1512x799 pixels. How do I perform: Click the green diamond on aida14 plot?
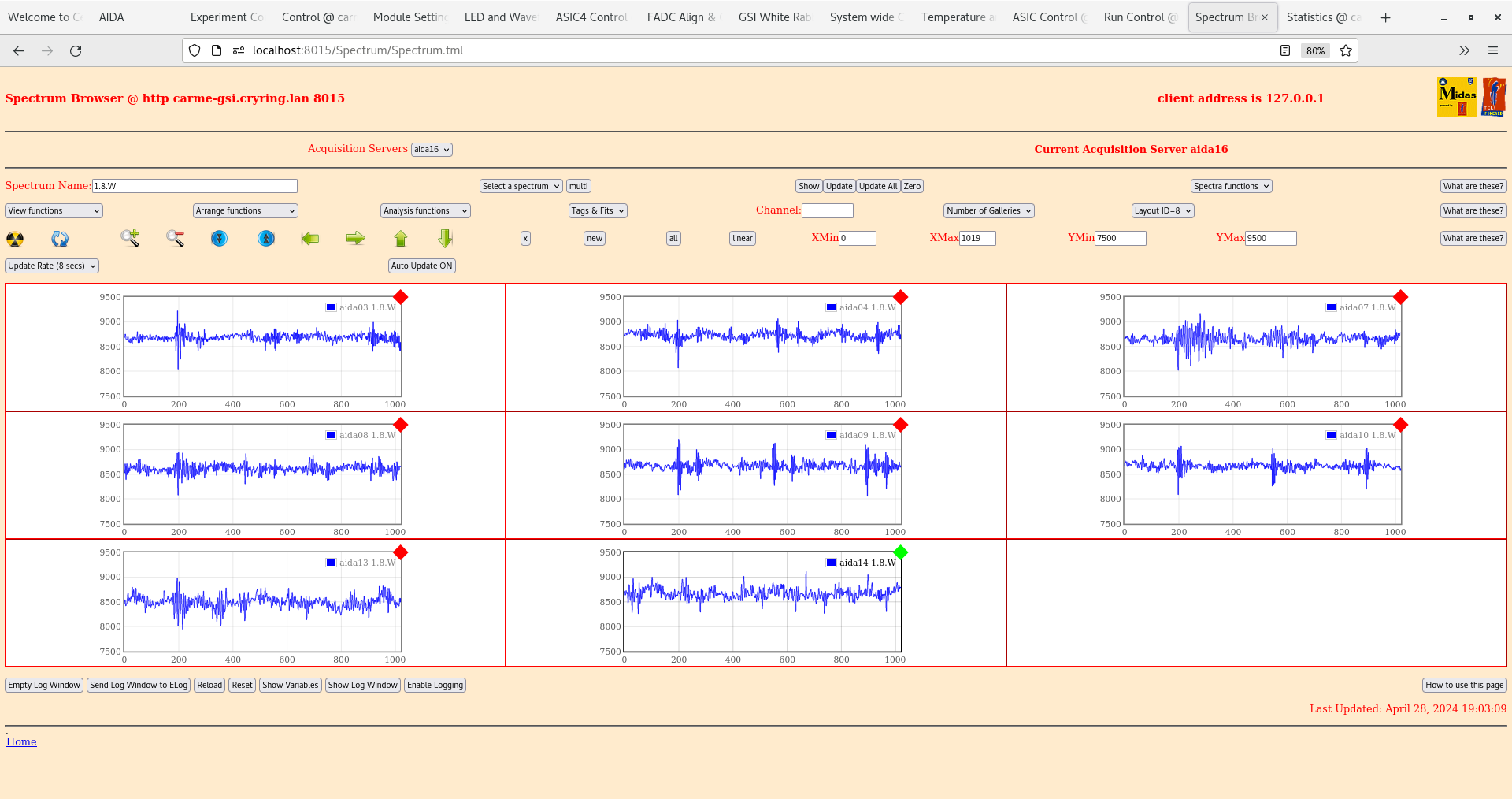(x=901, y=552)
